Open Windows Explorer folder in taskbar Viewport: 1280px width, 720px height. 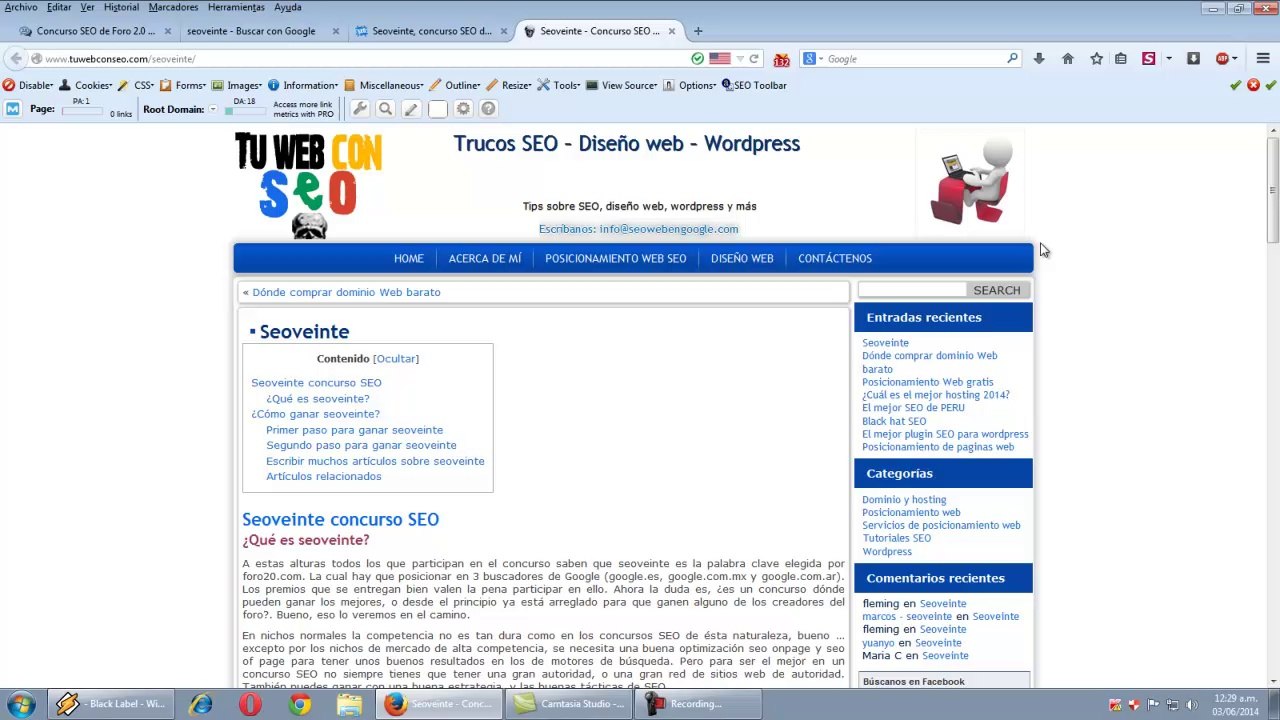coord(349,704)
